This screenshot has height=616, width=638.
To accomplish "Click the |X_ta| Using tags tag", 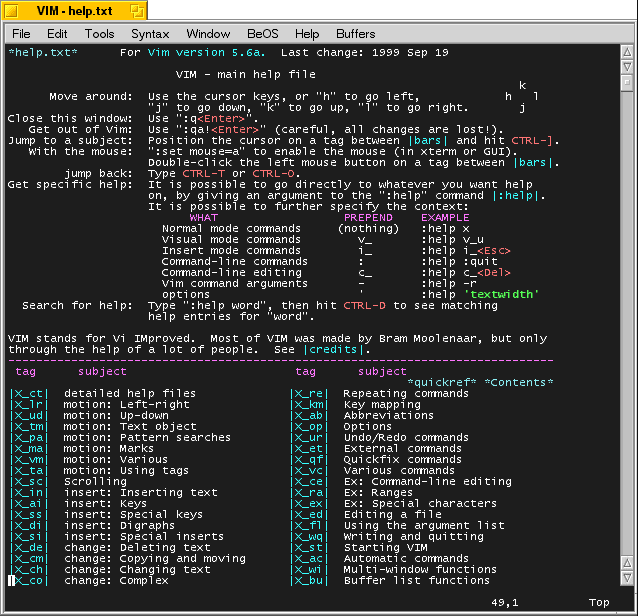I will click(29, 470).
